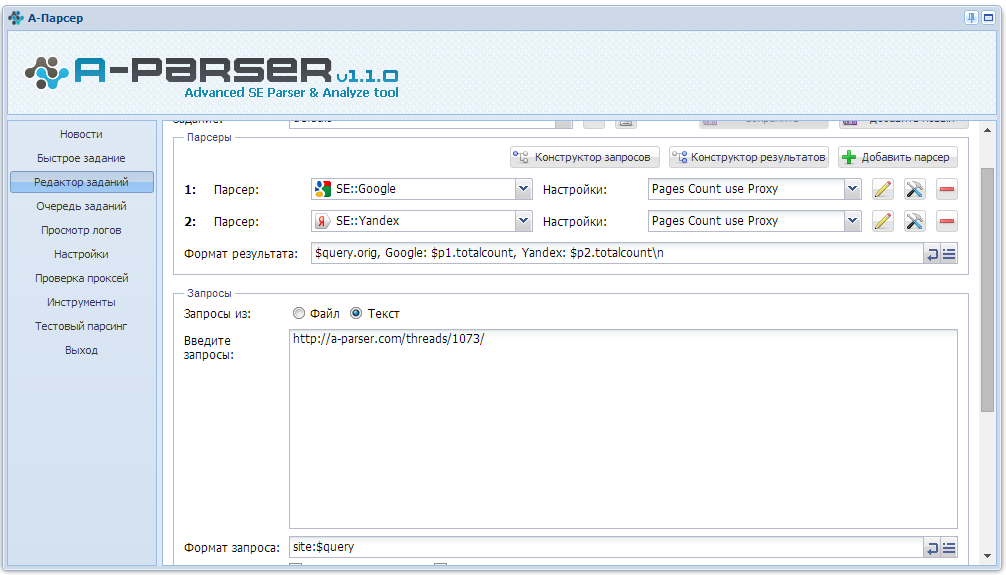Image resolution: width=1006 pixels, height=575 pixels.
Task: Remove SE::Google parser with red minus
Action: coord(946,189)
